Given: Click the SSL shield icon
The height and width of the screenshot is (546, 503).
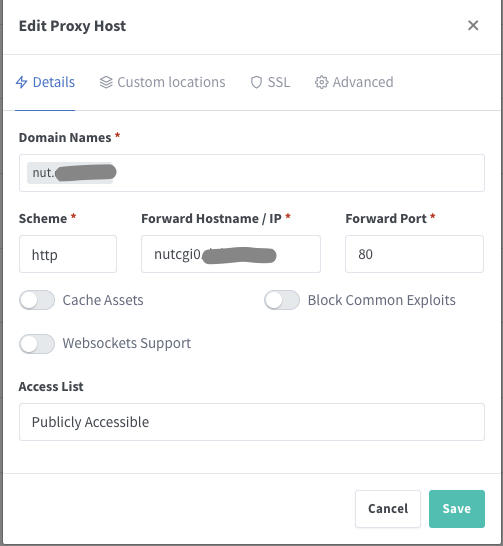Looking at the screenshot, I should click(x=256, y=82).
